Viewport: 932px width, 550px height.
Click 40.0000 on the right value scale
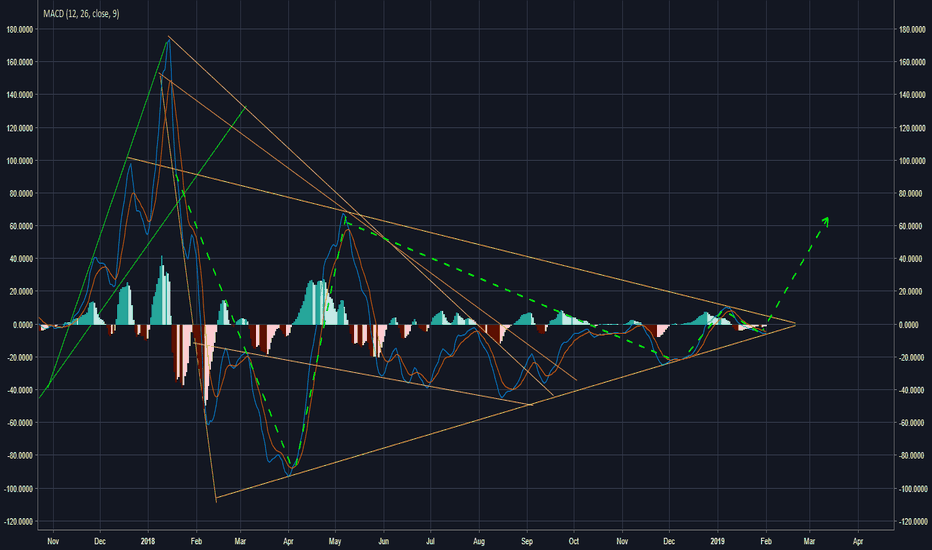(x=911, y=259)
